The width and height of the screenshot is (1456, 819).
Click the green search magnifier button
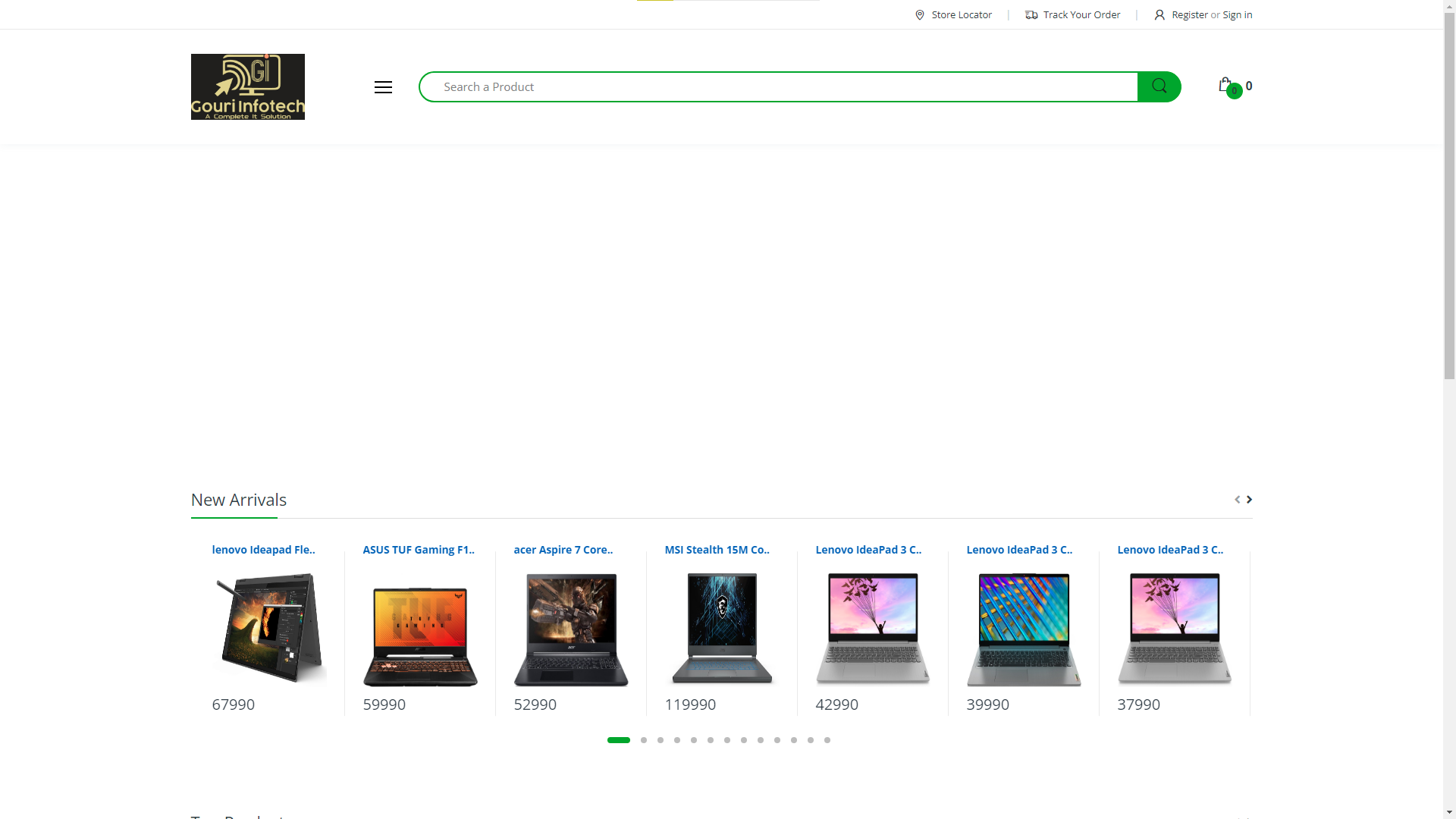pyautogui.click(x=1159, y=86)
